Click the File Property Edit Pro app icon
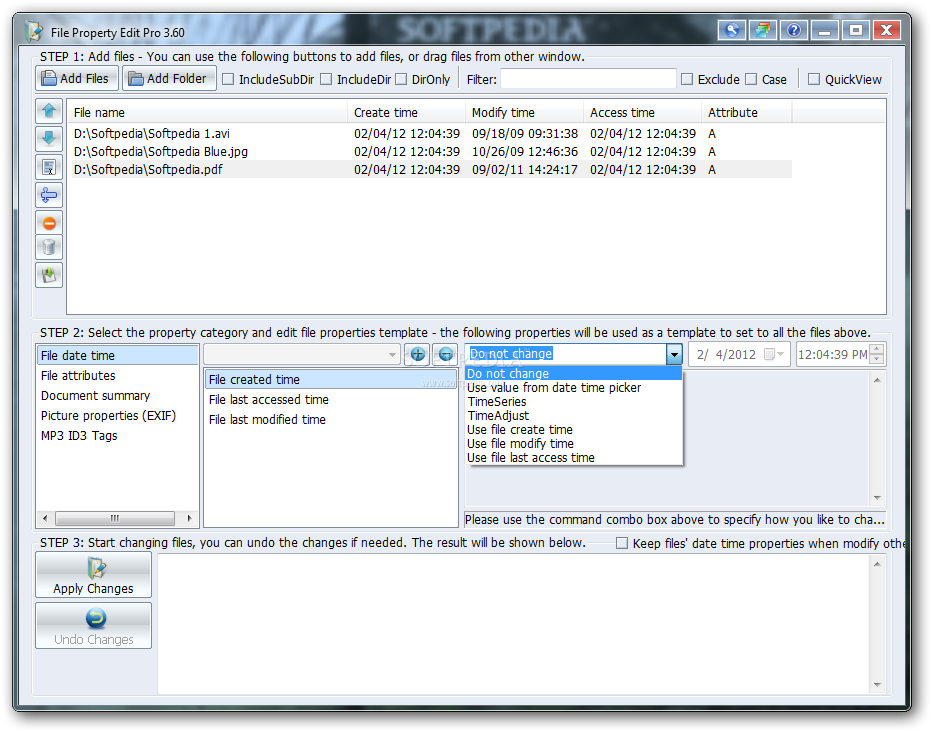 pos(34,31)
